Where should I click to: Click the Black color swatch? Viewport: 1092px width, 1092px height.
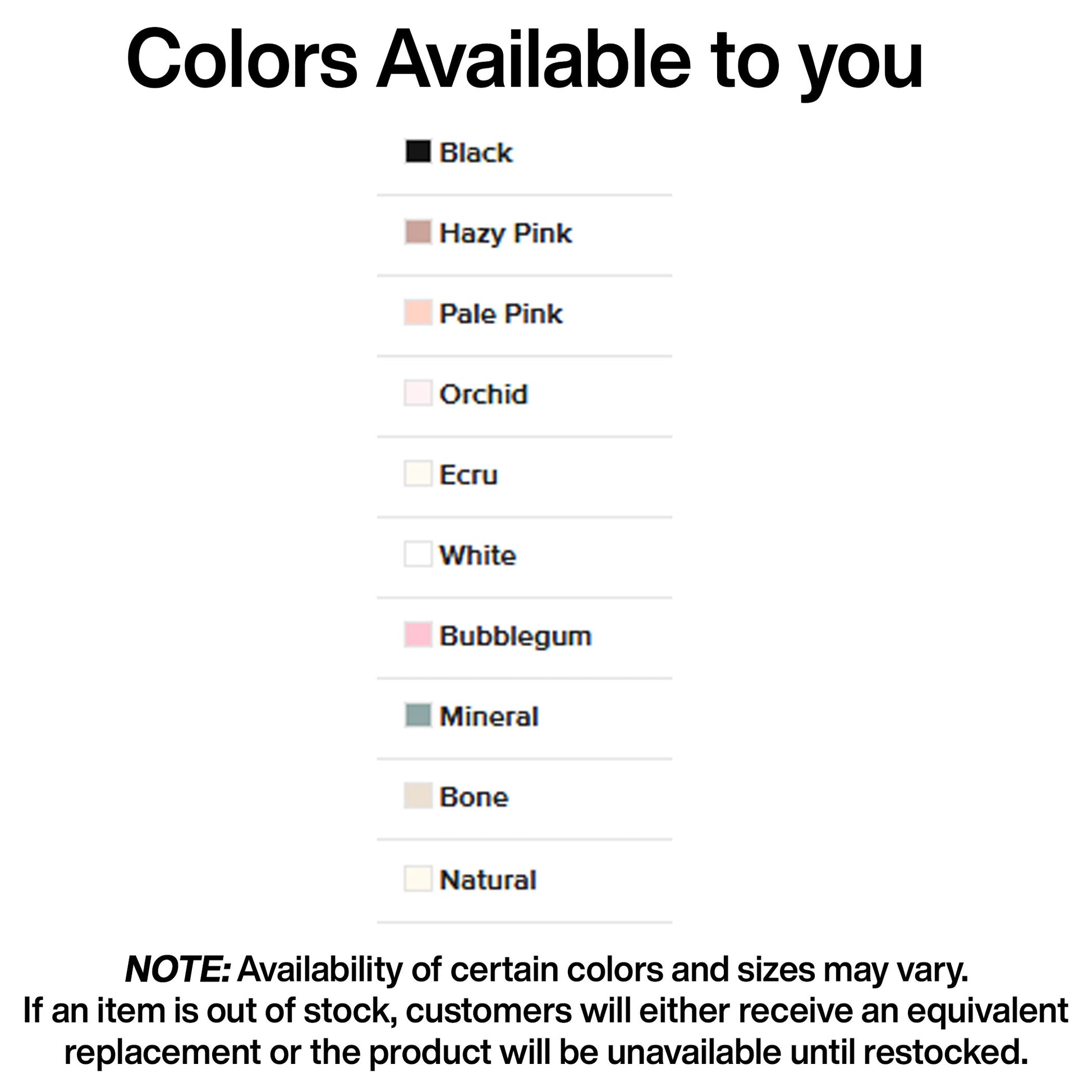(417, 152)
